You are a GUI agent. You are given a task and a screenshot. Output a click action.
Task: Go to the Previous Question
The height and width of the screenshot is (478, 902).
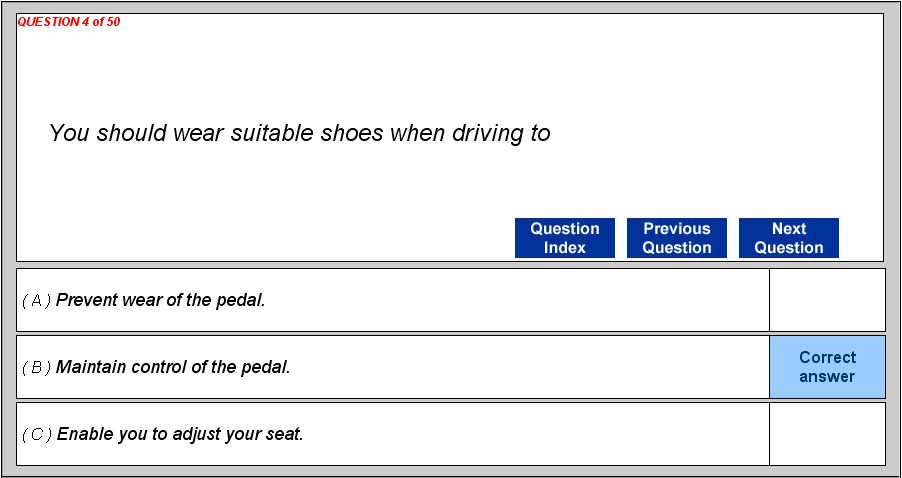point(676,238)
